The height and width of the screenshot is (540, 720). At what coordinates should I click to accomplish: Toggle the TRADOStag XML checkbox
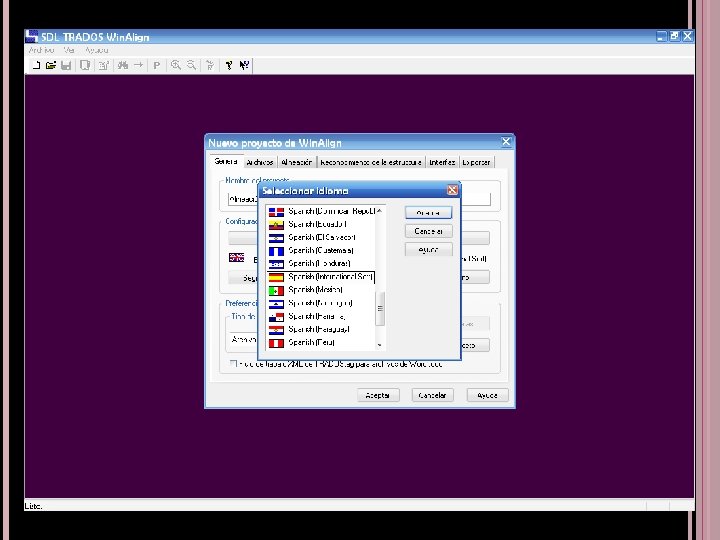coord(233,364)
